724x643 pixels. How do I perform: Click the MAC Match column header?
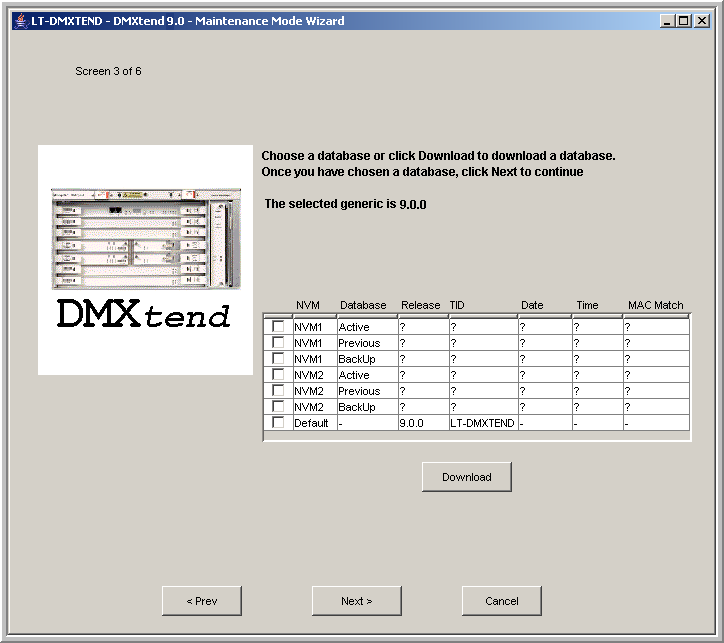(655, 305)
